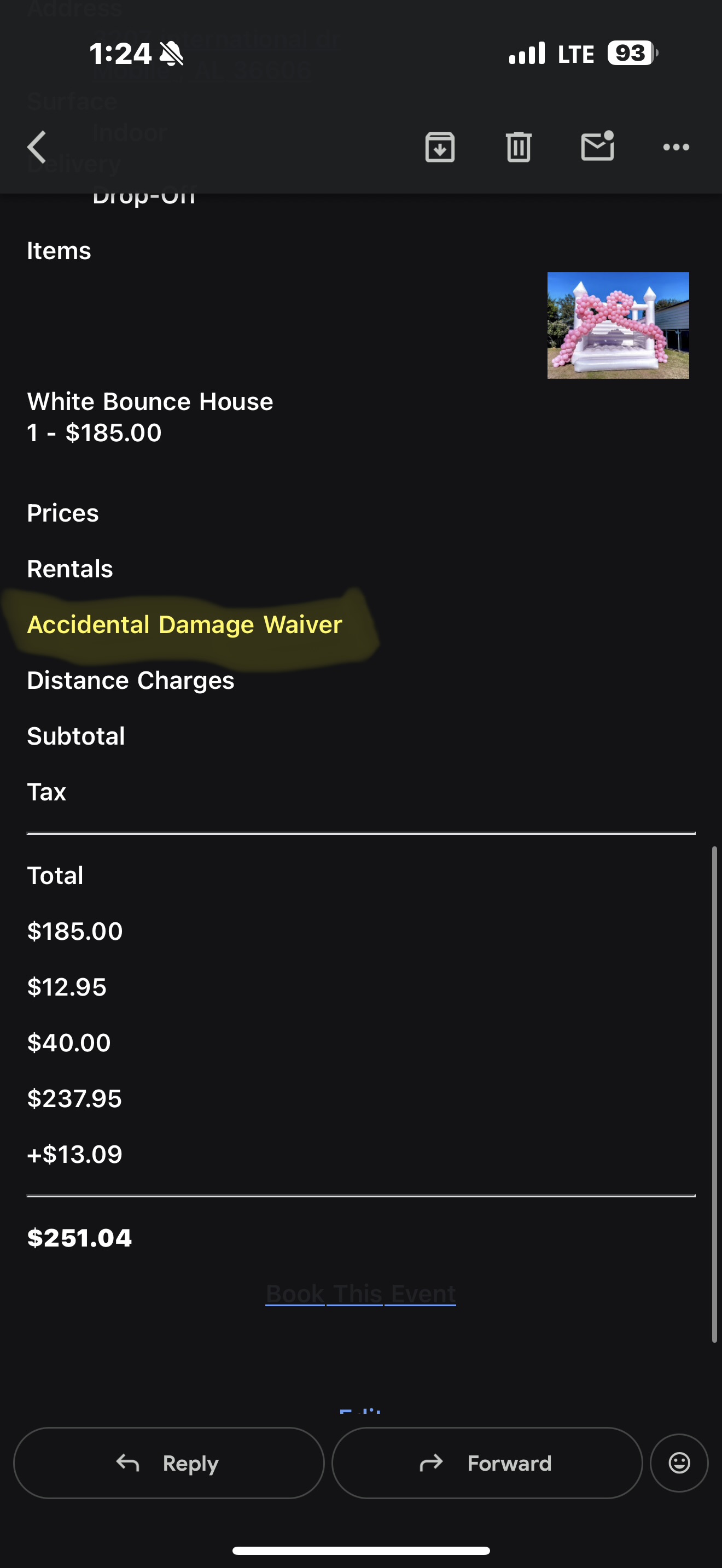
Task: Add an emoji reaction with the smiley button
Action: [x=679, y=1462]
